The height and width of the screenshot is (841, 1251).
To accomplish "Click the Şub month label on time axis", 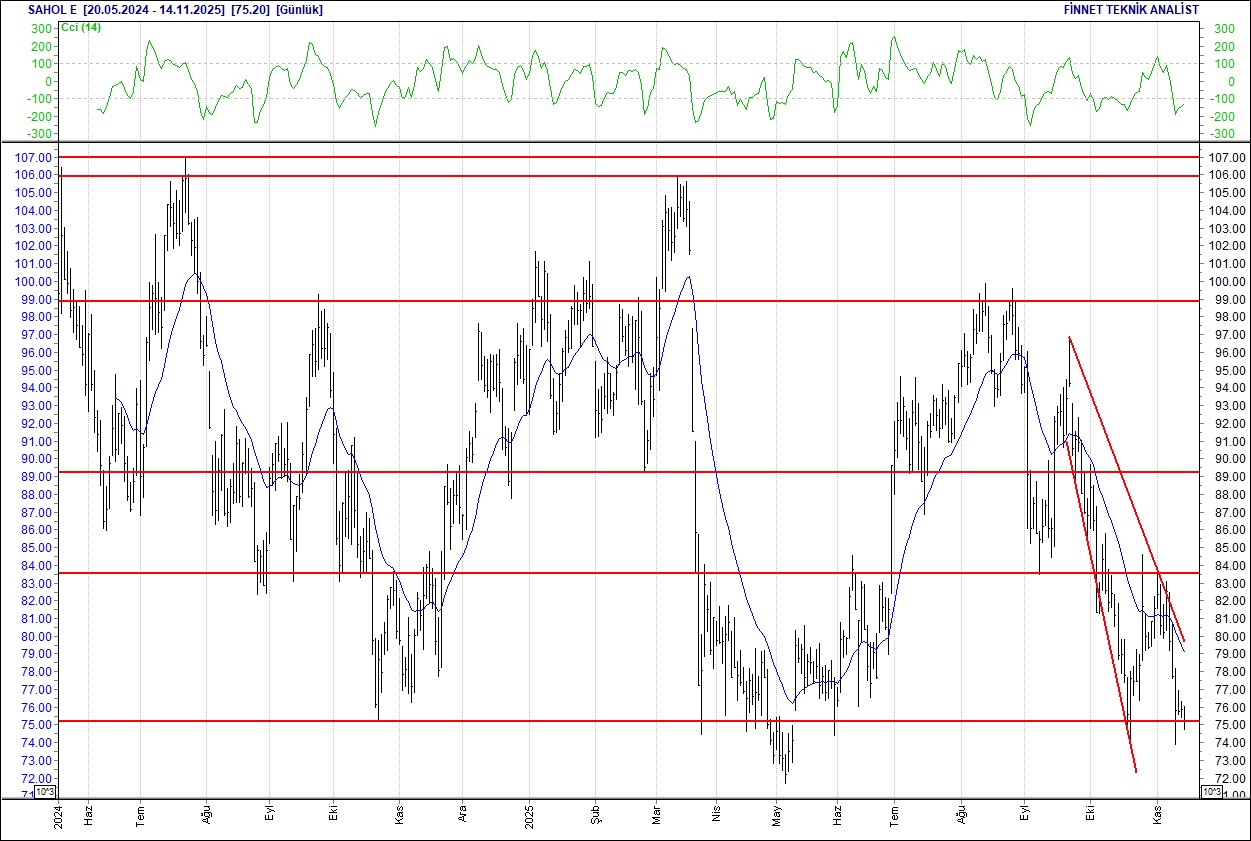I will [594, 815].
